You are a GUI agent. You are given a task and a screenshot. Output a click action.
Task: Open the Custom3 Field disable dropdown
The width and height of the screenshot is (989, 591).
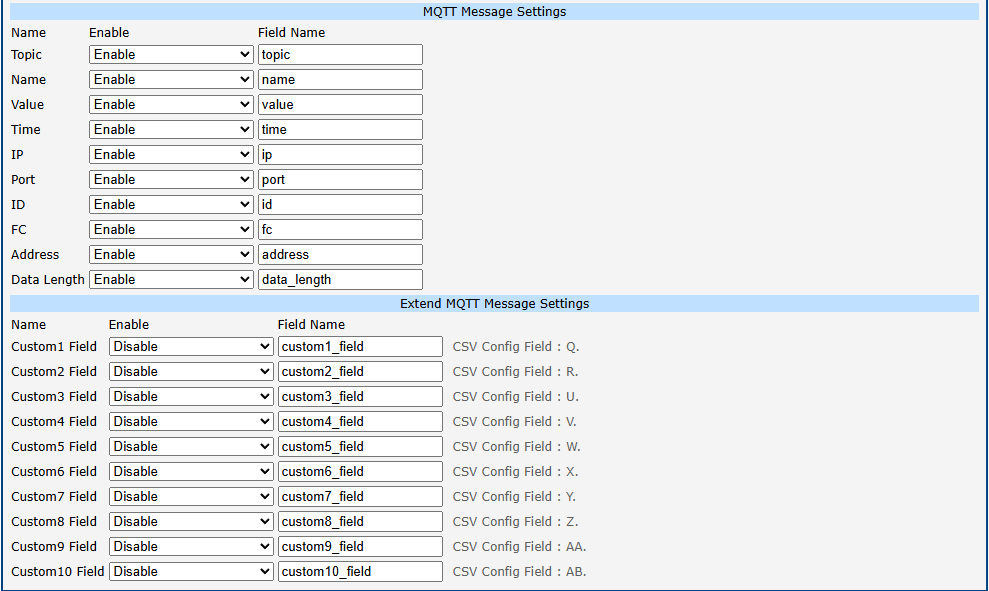tap(191, 397)
